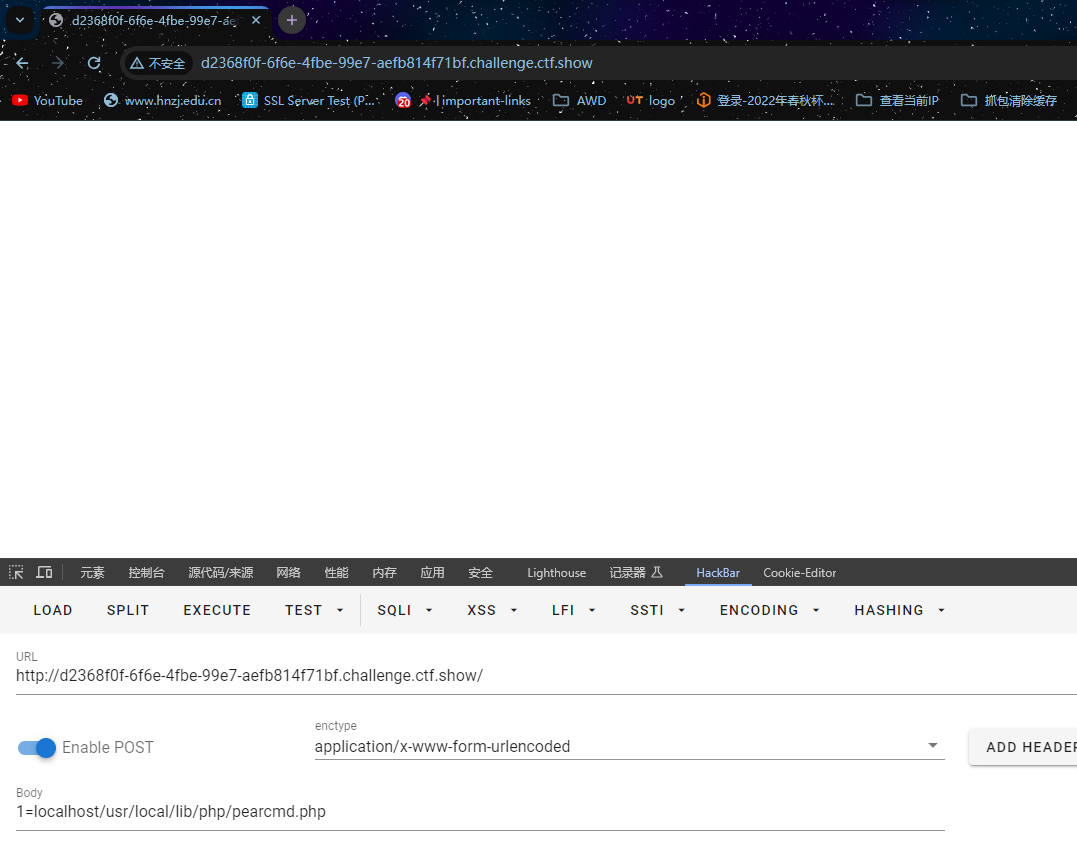Click into the POST Body field
The height and width of the screenshot is (853, 1077).
click(x=480, y=812)
